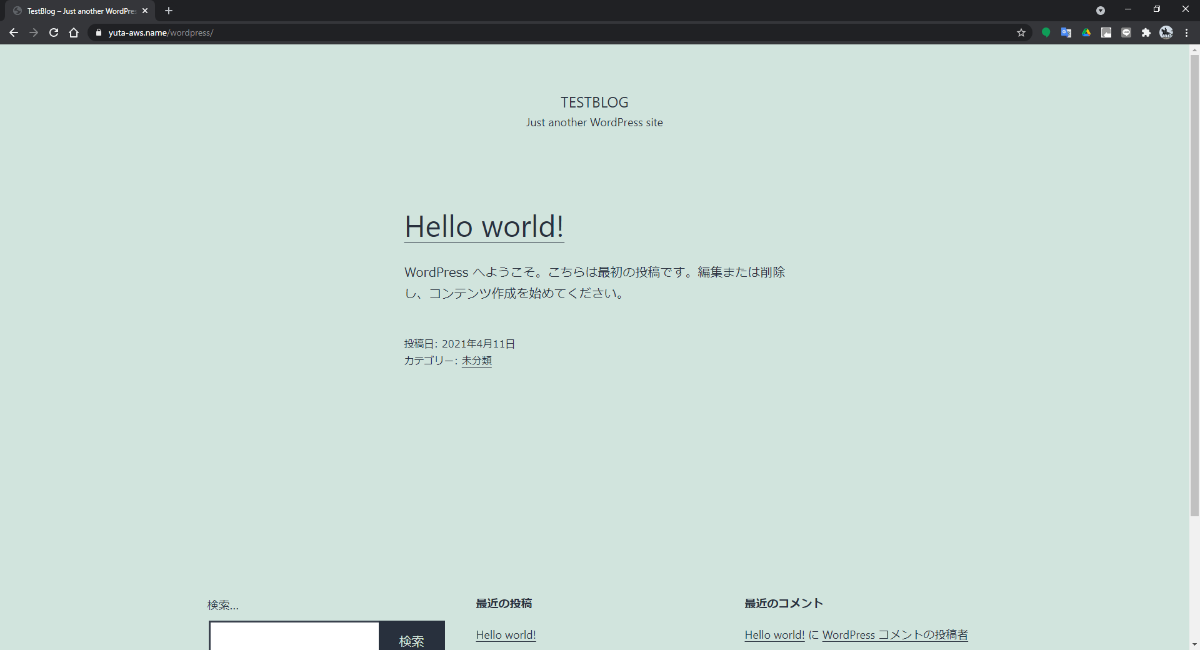The height and width of the screenshot is (650, 1200).
Task: Select the TestBlog browser tab
Action: coord(80,10)
